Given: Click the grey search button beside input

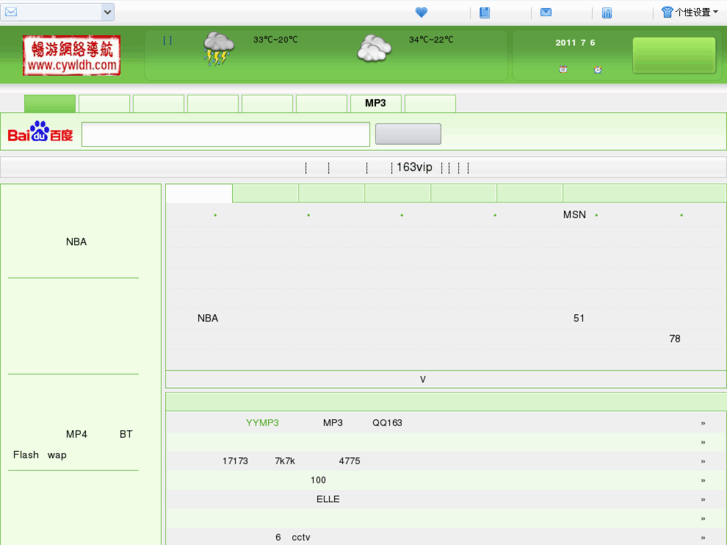Looking at the screenshot, I should coord(408,134).
